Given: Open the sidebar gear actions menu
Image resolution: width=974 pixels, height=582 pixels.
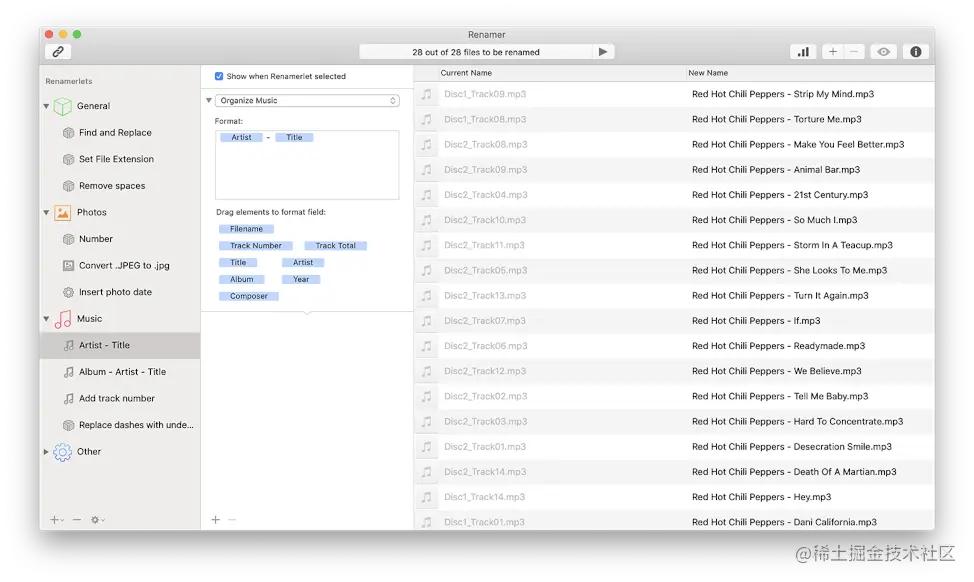Looking at the screenshot, I should [97, 520].
